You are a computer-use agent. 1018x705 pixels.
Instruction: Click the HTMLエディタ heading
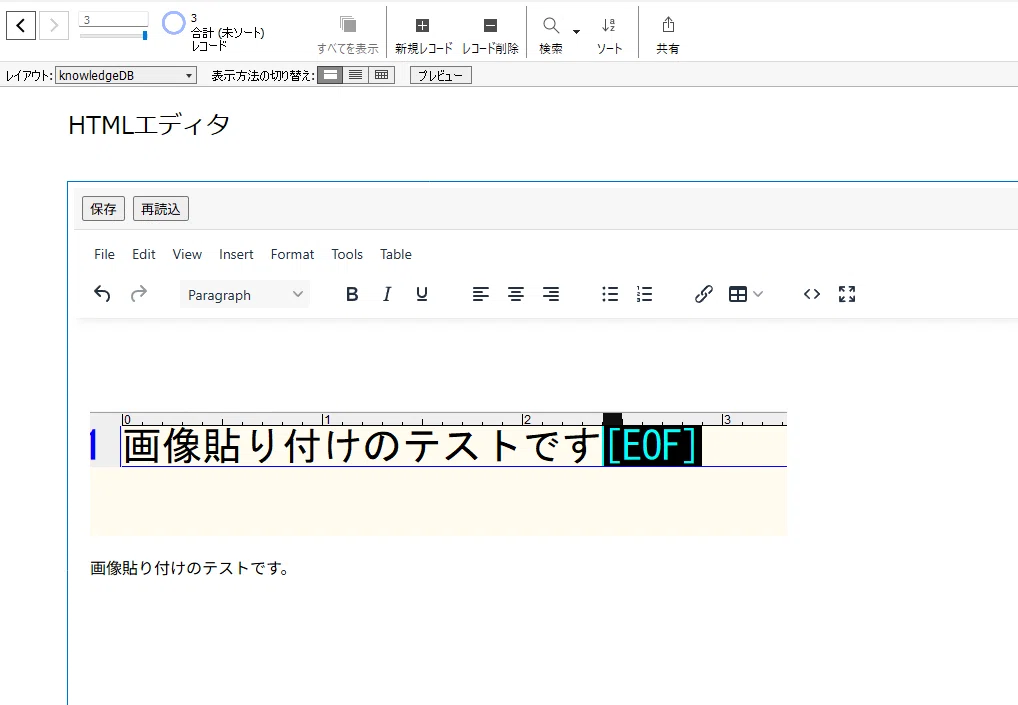pos(149,125)
